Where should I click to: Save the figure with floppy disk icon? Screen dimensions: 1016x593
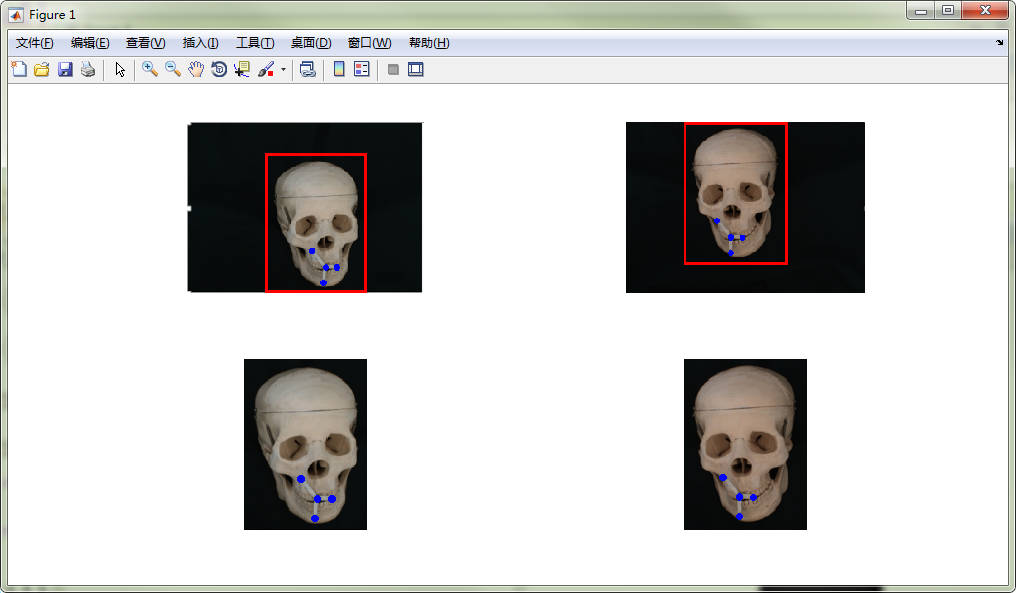(x=65, y=69)
